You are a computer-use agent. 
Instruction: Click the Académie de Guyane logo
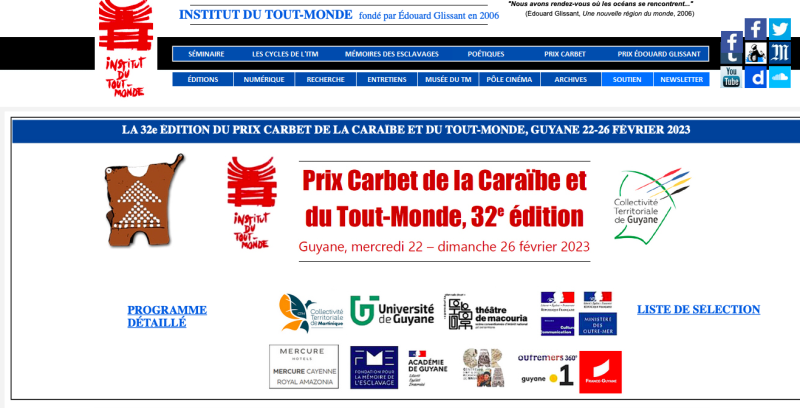click(428, 368)
